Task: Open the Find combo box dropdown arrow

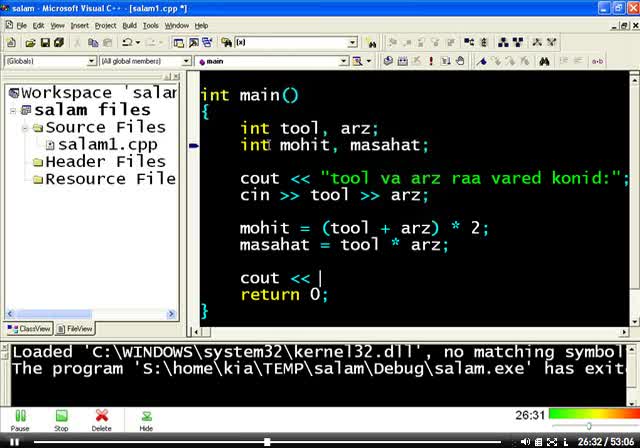Action: coord(353,42)
